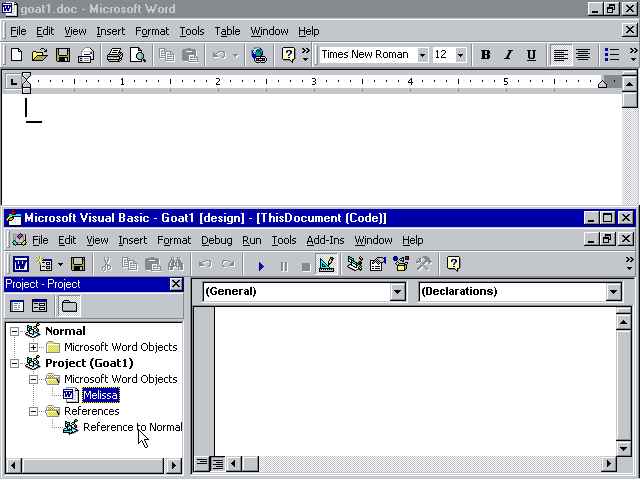Expand Microsoft Word Objects under Normal
The image size is (640, 480).
pyautogui.click(x=33, y=347)
